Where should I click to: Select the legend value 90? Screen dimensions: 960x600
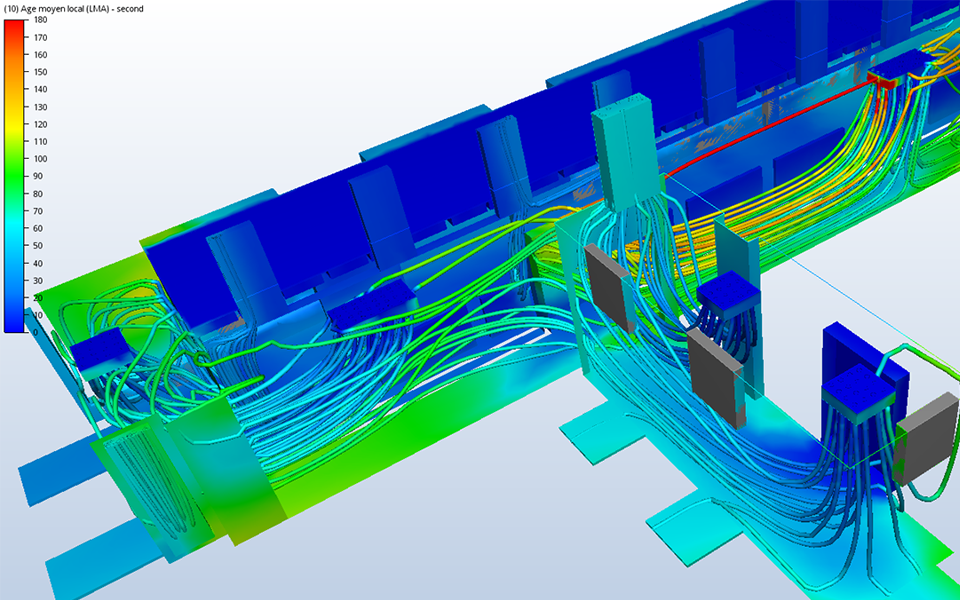tap(39, 176)
